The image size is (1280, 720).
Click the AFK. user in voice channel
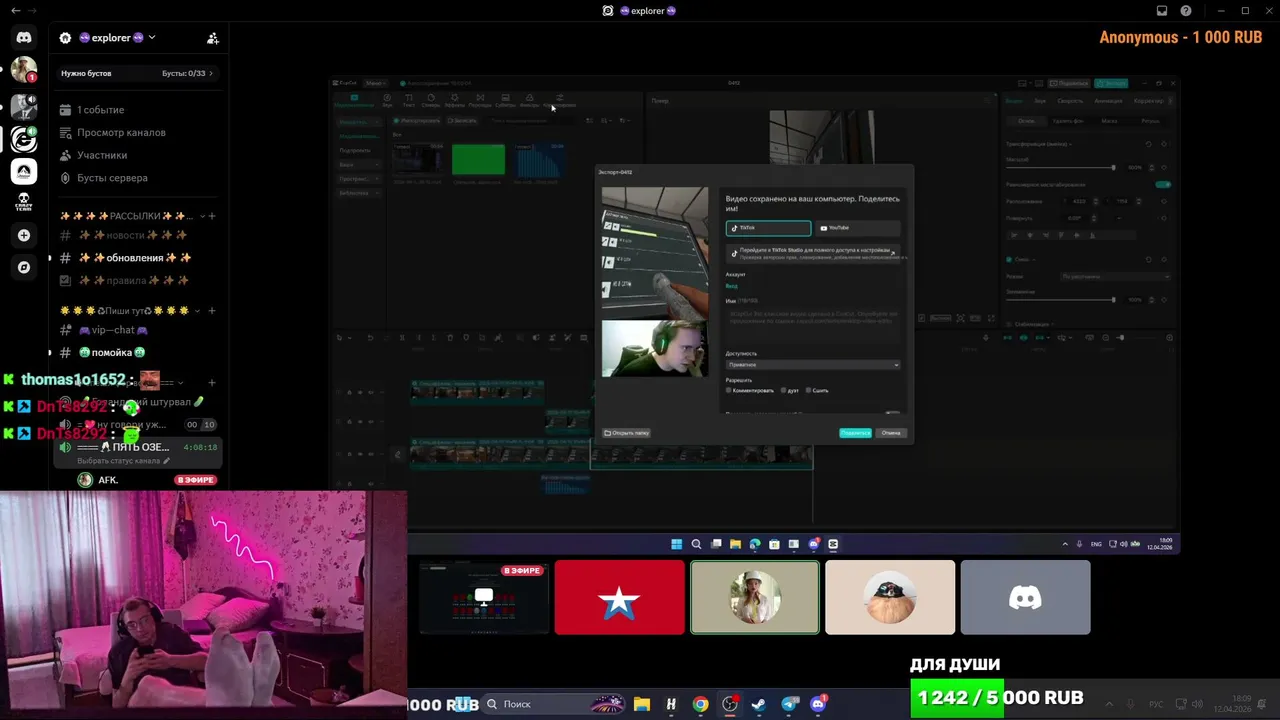[x=108, y=480]
